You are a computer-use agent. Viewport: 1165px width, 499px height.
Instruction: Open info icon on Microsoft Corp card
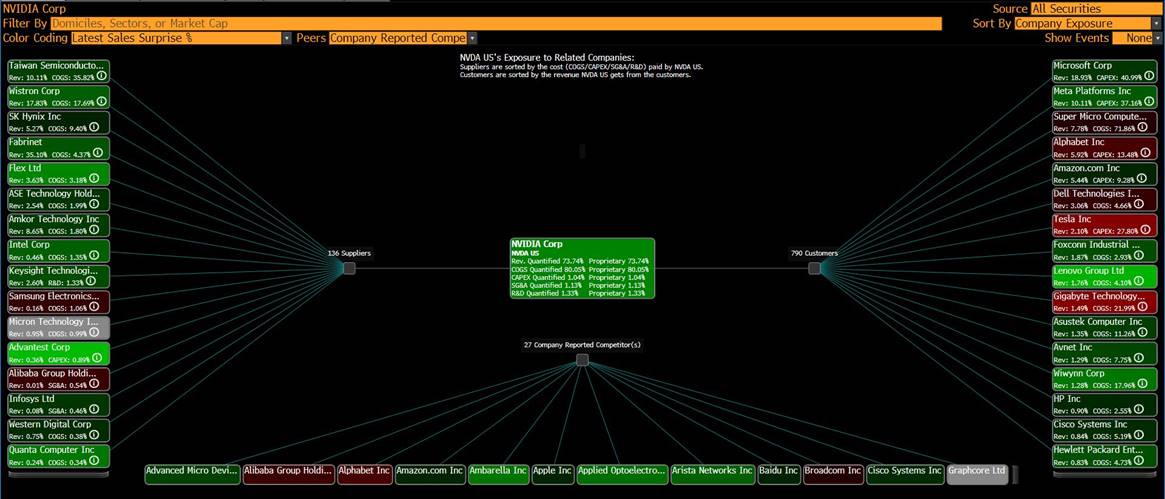pyautogui.click(x=1149, y=76)
